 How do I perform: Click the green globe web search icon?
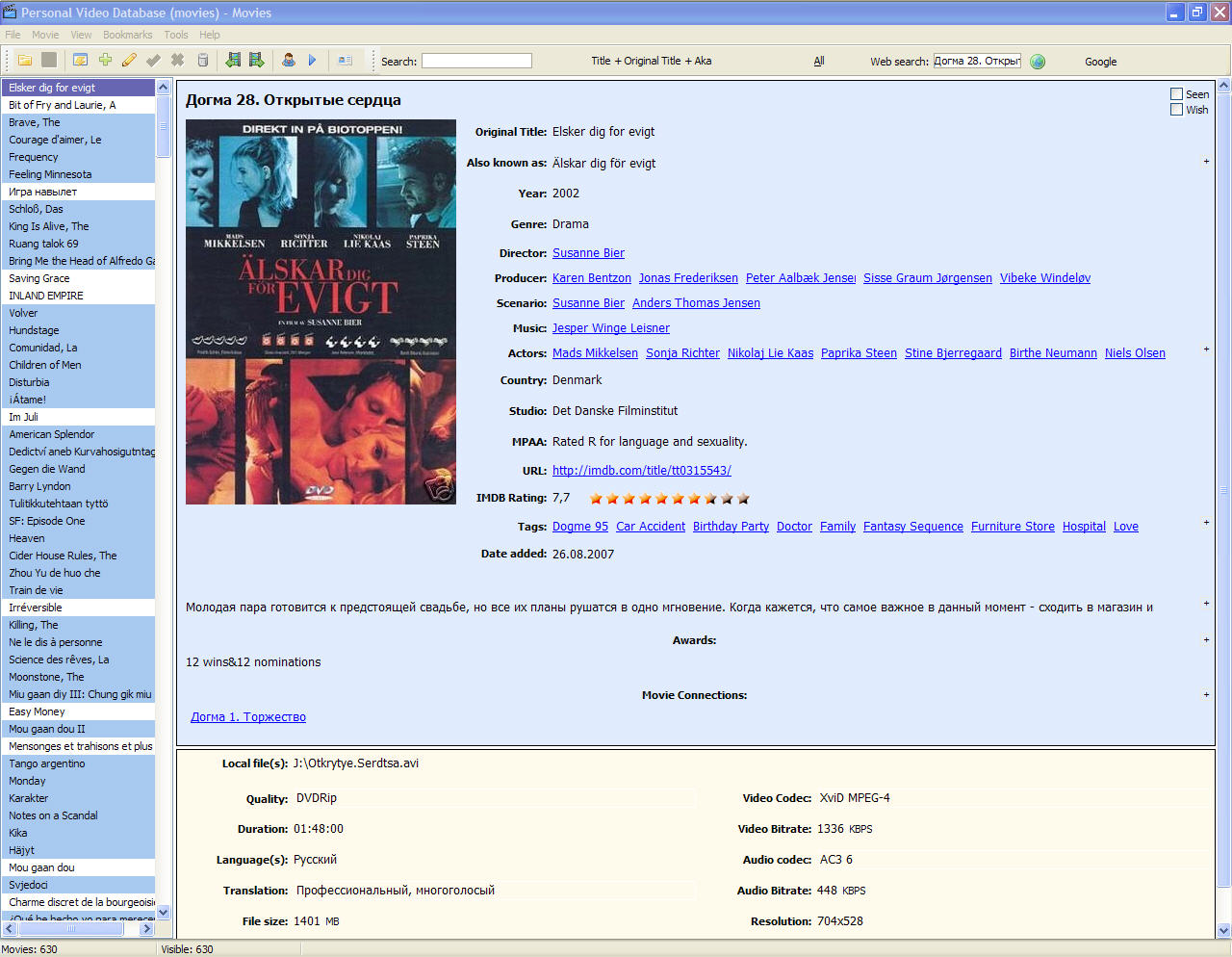click(1038, 61)
